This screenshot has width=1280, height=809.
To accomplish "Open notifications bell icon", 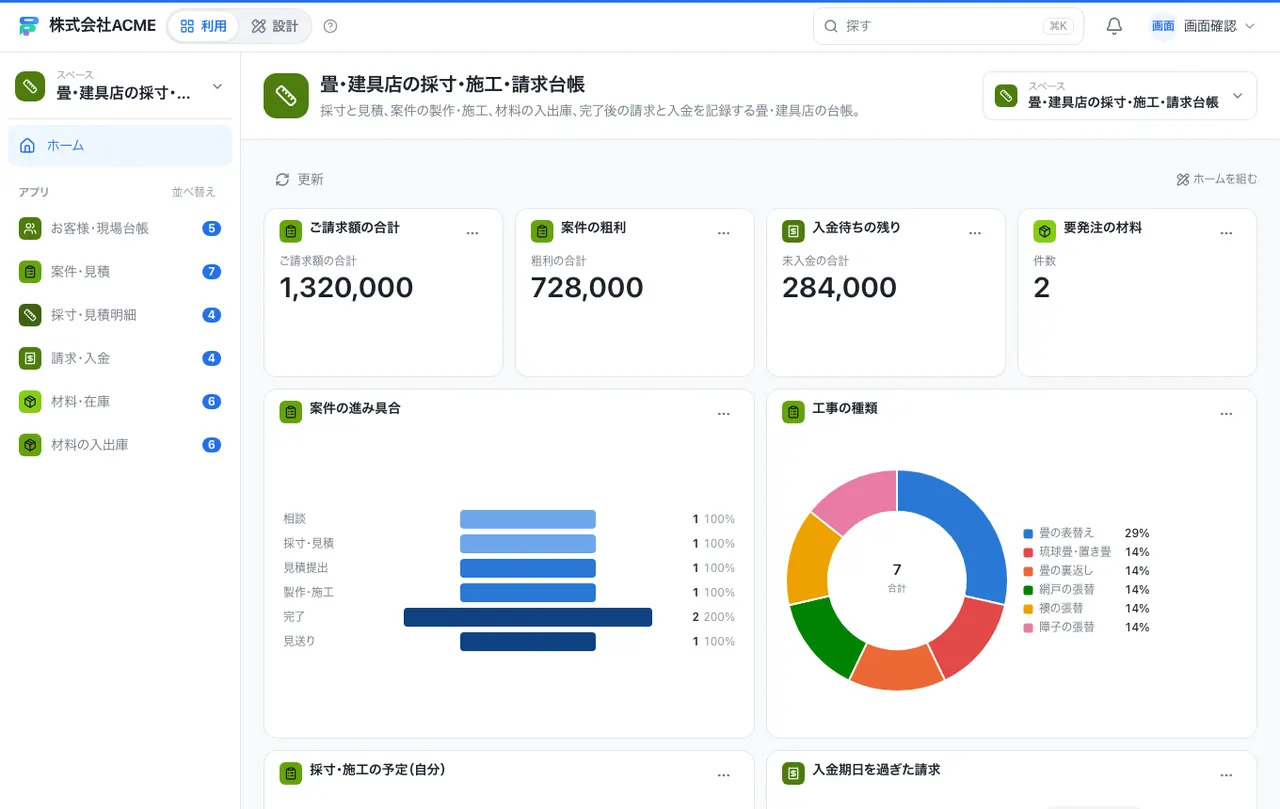I will coord(1114,26).
